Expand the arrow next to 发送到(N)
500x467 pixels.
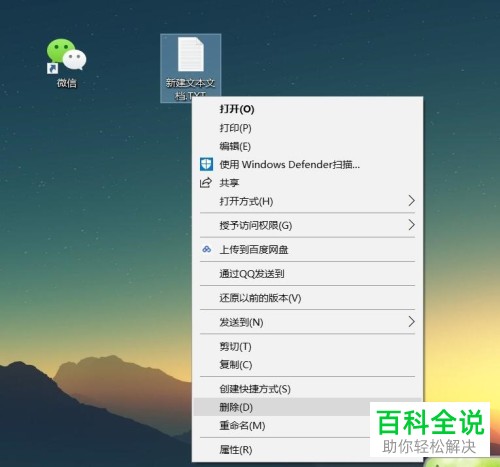pos(412,322)
